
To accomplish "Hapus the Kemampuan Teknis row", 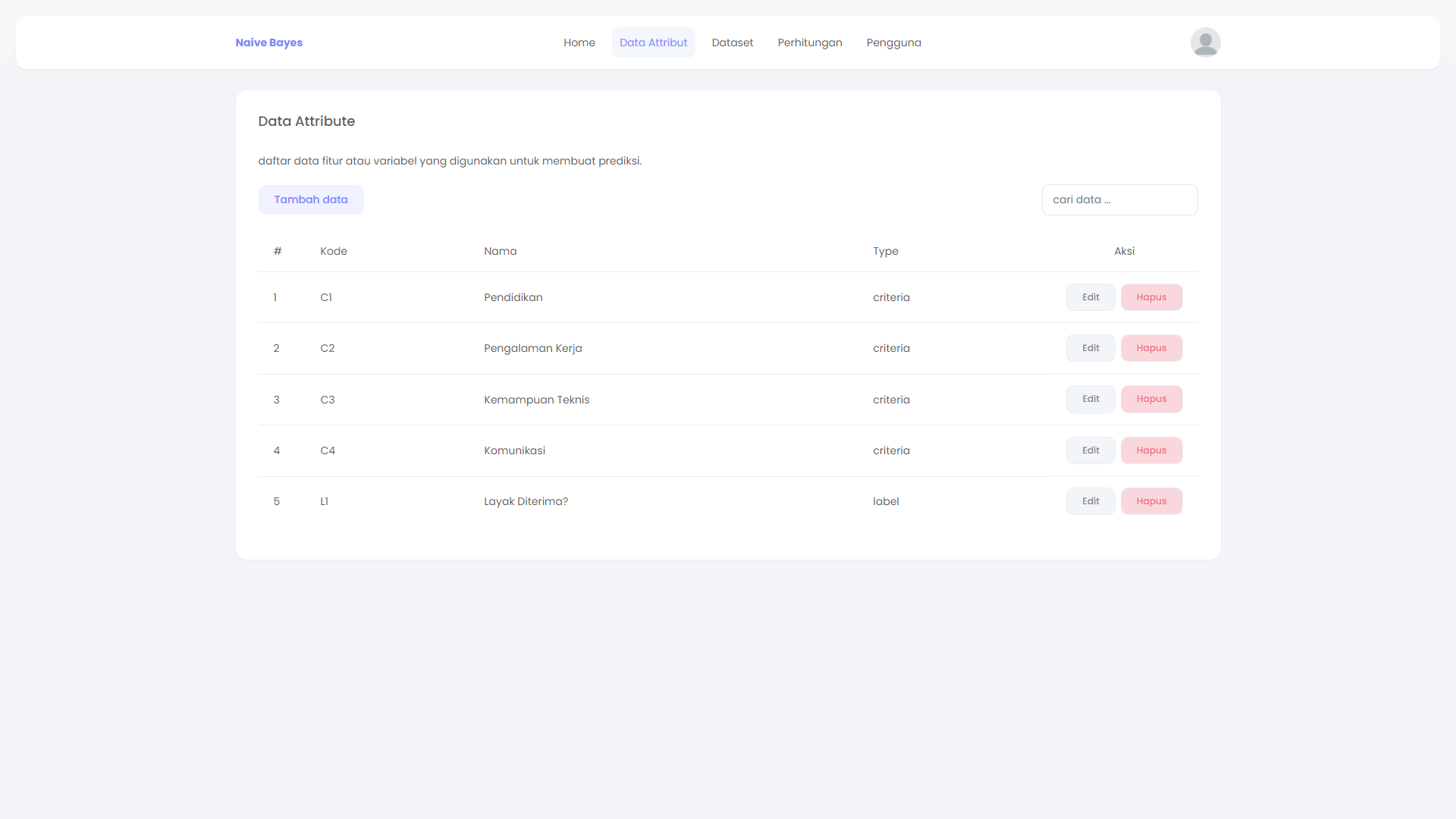I will (x=1151, y=399).
